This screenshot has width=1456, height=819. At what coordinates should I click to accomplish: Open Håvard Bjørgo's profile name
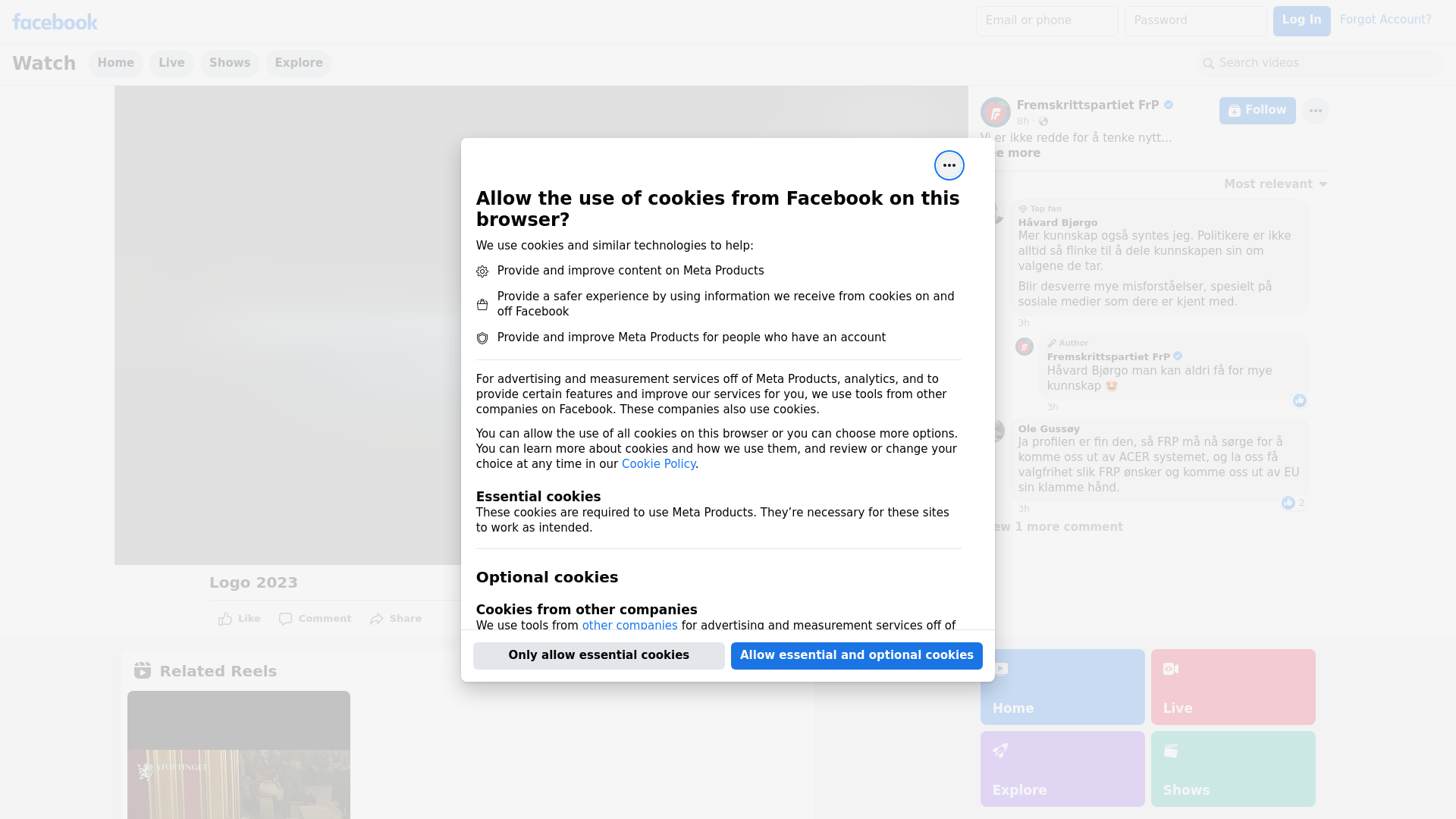1057,222
